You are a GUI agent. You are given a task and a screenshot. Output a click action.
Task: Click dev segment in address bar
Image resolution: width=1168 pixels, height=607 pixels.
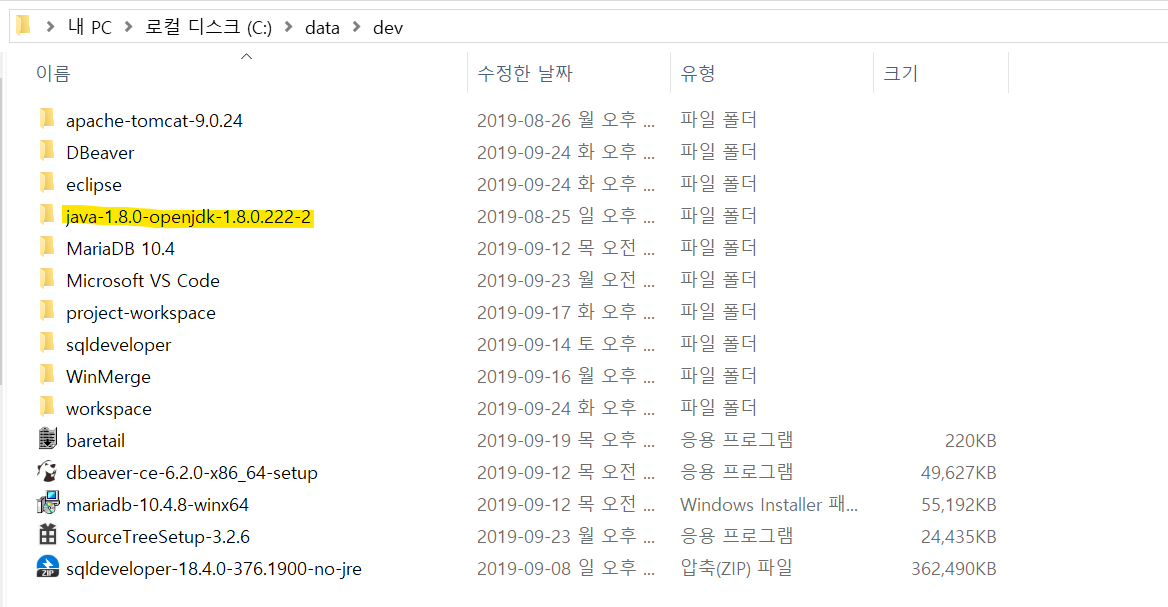click(388, 28)
